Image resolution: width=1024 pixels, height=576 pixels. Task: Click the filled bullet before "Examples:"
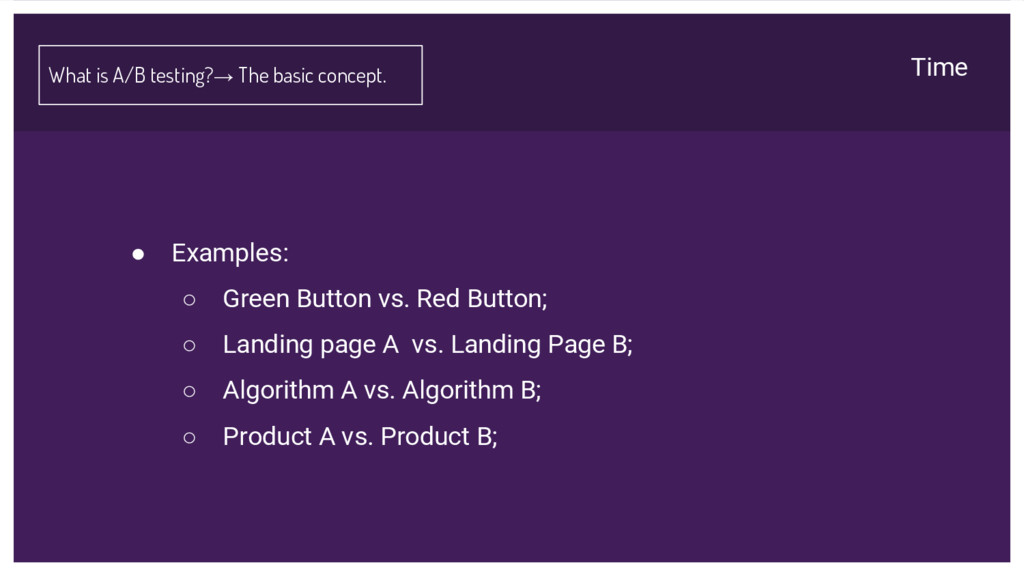pos(139,254)
